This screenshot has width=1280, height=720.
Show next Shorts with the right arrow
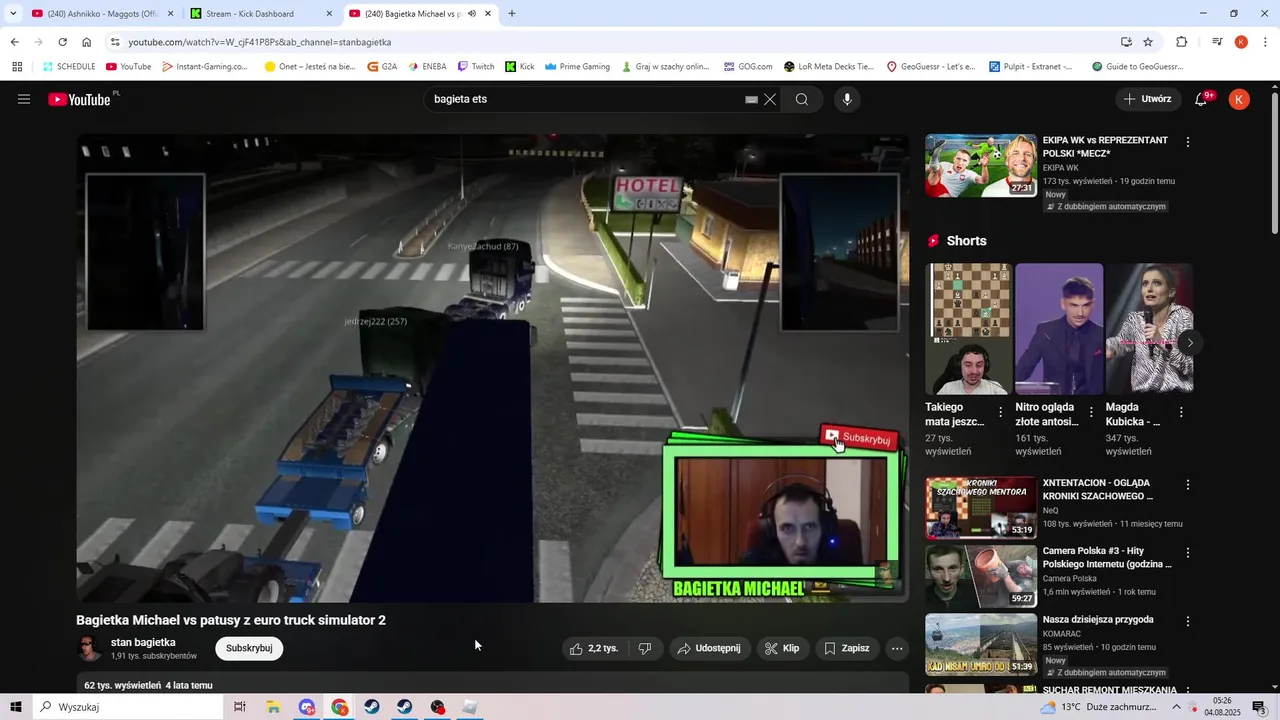pos(1190,342)
